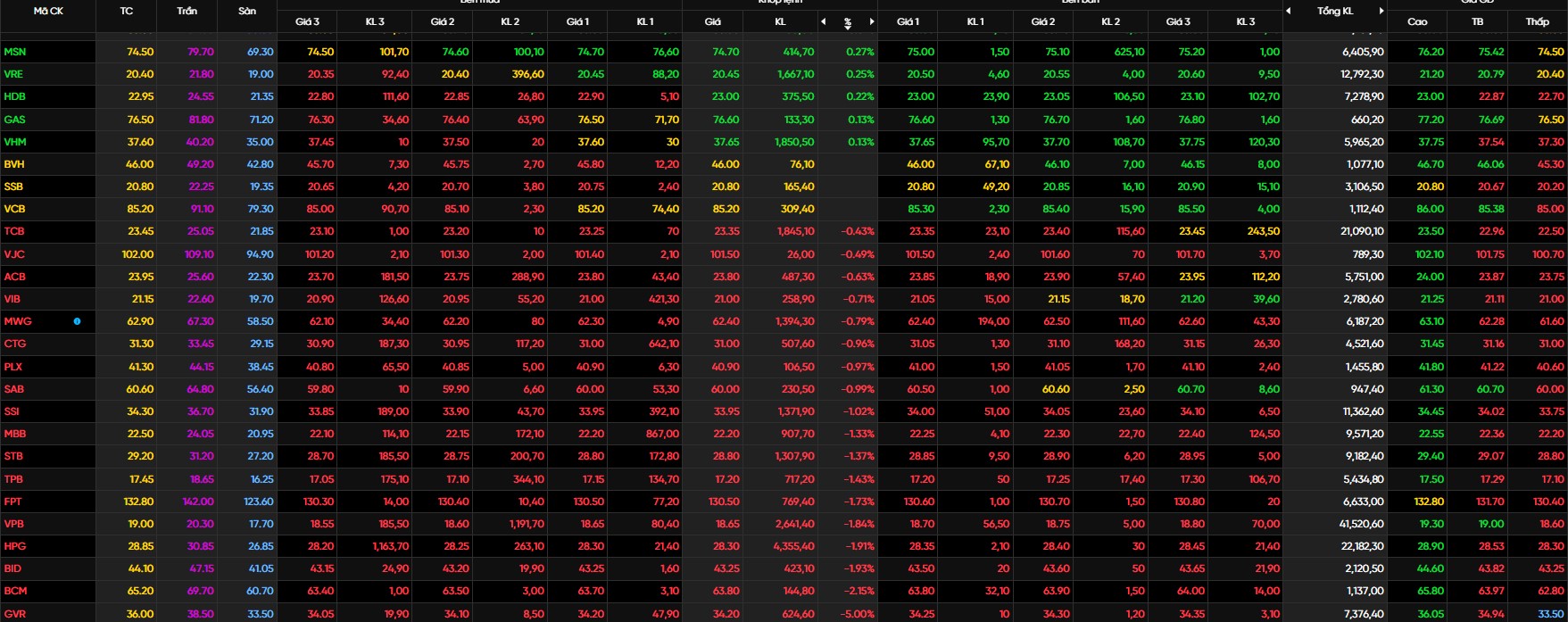The image size is (1568, 622).
Task: Click HPG total volume 22,182,30
Action: point(1362,546)
